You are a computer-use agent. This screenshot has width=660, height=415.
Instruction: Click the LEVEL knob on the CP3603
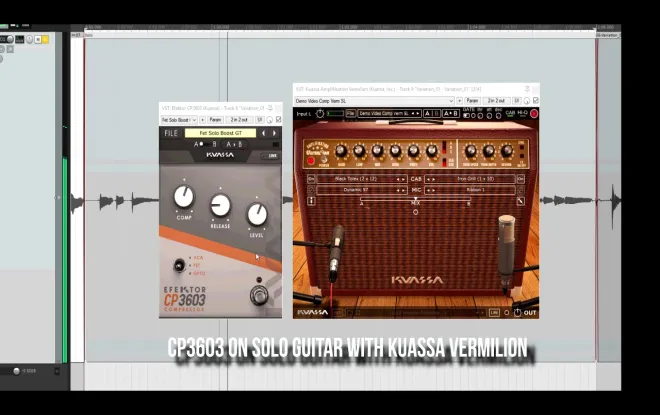point(257,214)
